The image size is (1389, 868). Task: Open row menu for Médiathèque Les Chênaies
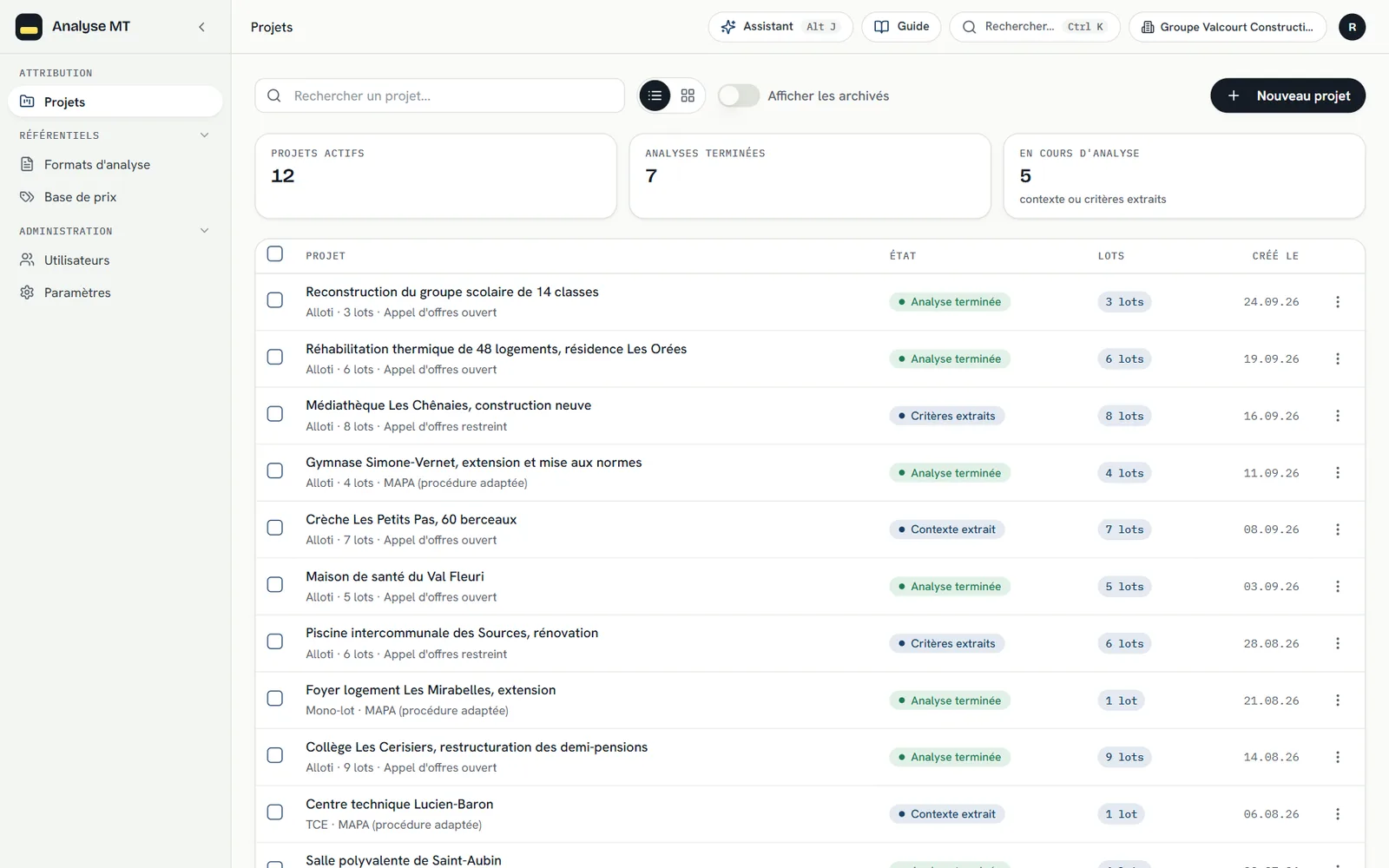pyautogui.click(x=1337, y=416)
